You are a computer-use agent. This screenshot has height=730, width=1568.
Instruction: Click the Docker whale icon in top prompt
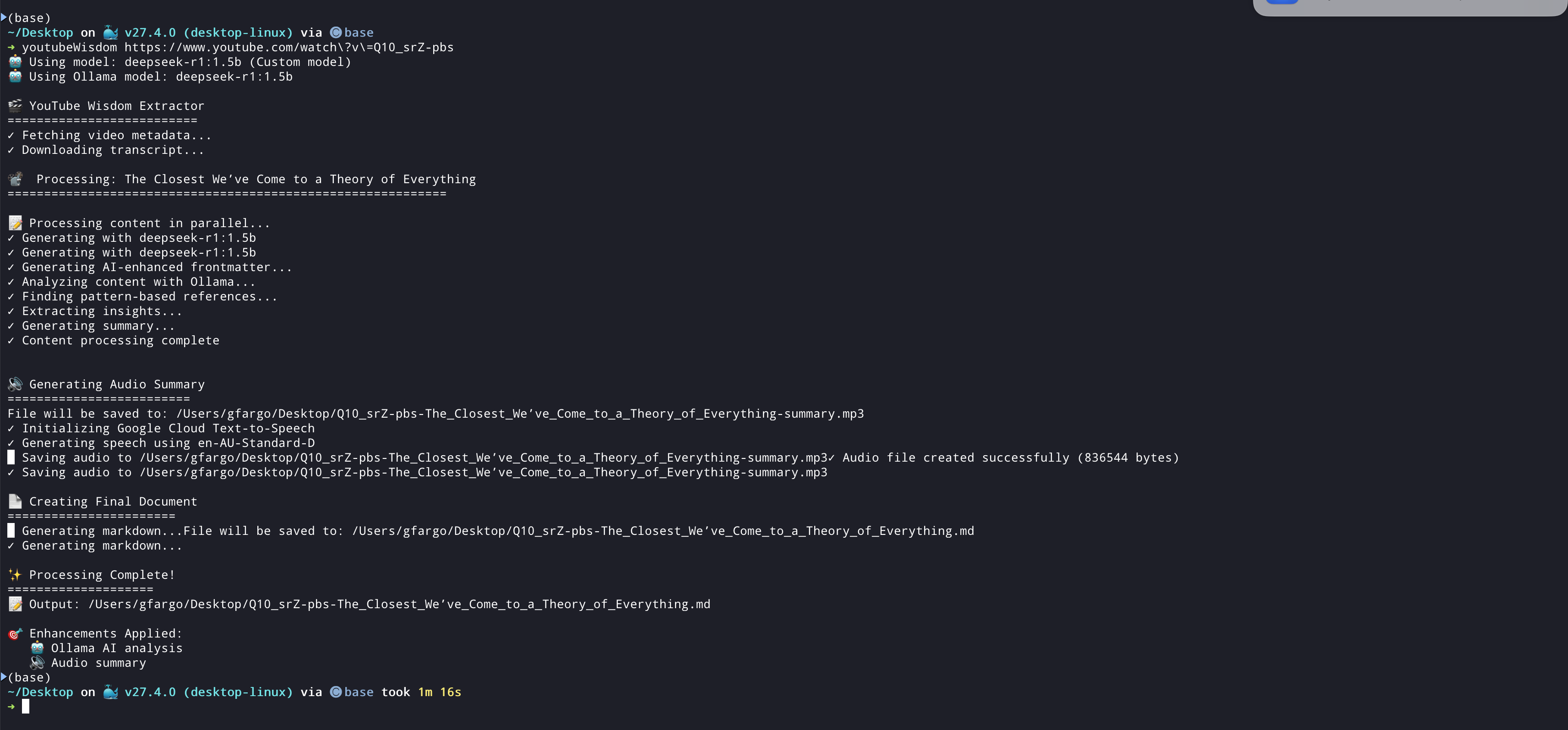(110, 32)
